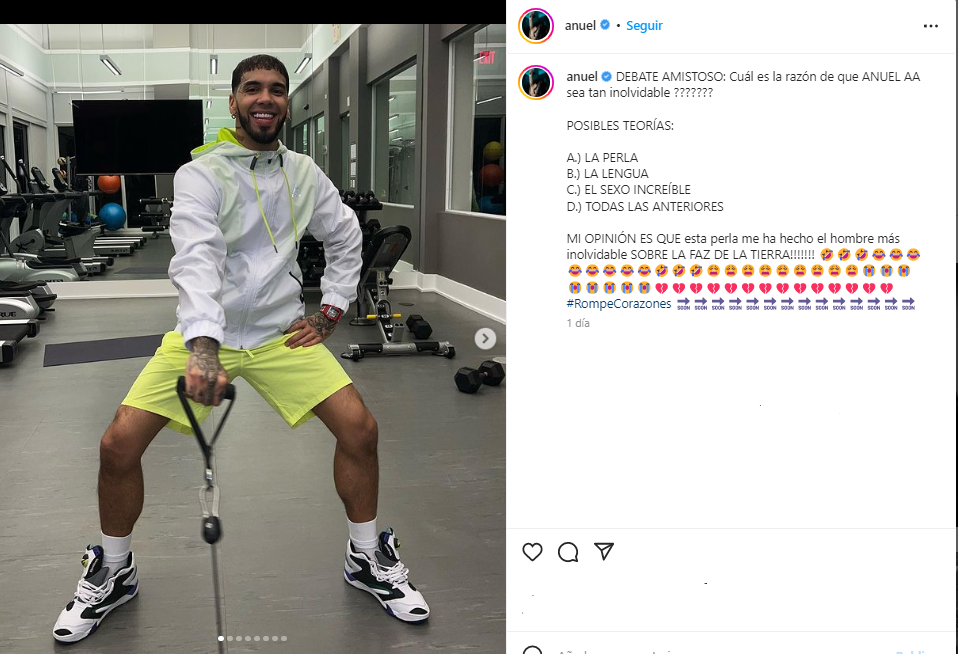Click the blue verified badge beside anuel in the header
This screenshot has height=654, width=958.
[x=605, y=25]
